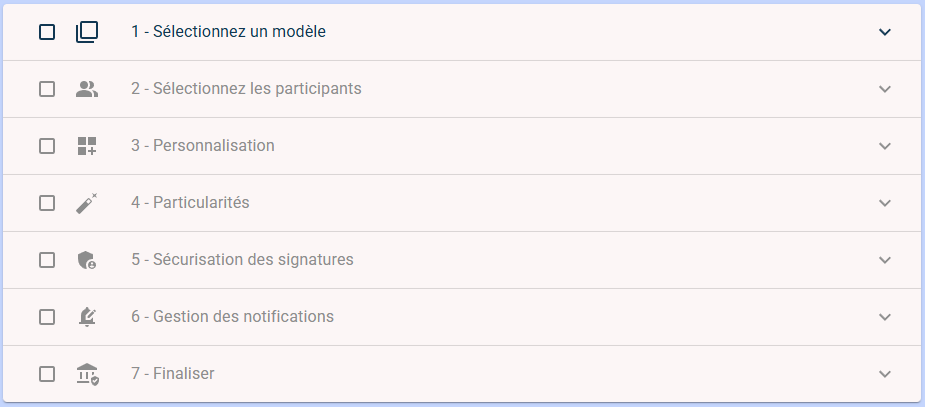
Task: Mark the Finaliser step checkbox
Action: [47, 374]
